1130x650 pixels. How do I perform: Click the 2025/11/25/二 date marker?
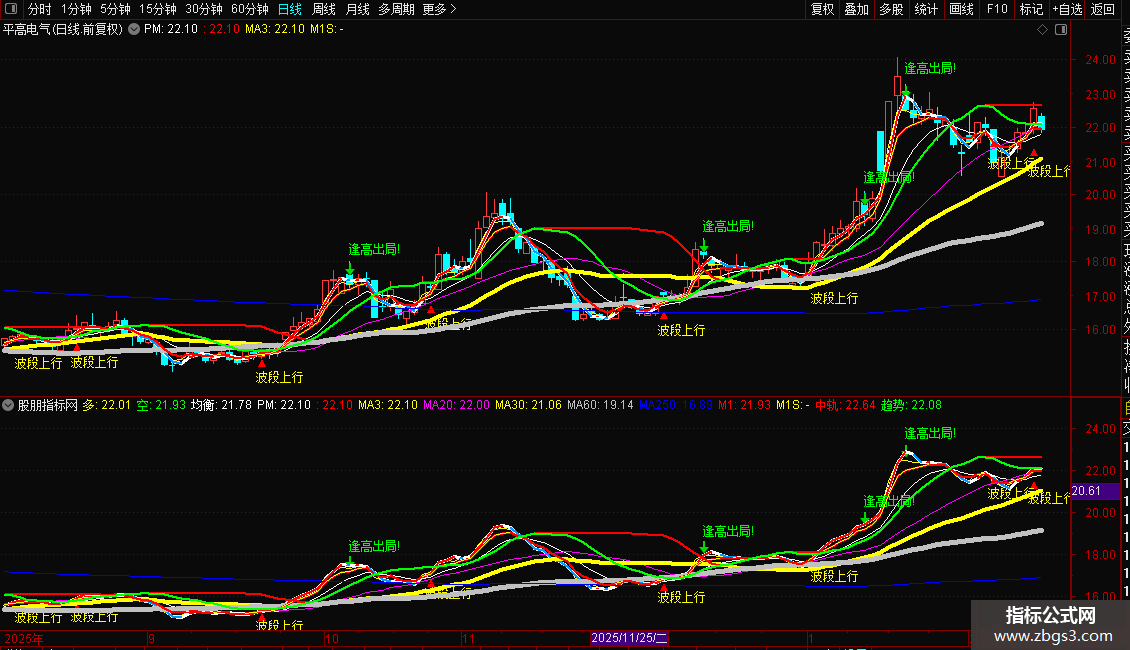pyautogui.click(x=629, y=638)
